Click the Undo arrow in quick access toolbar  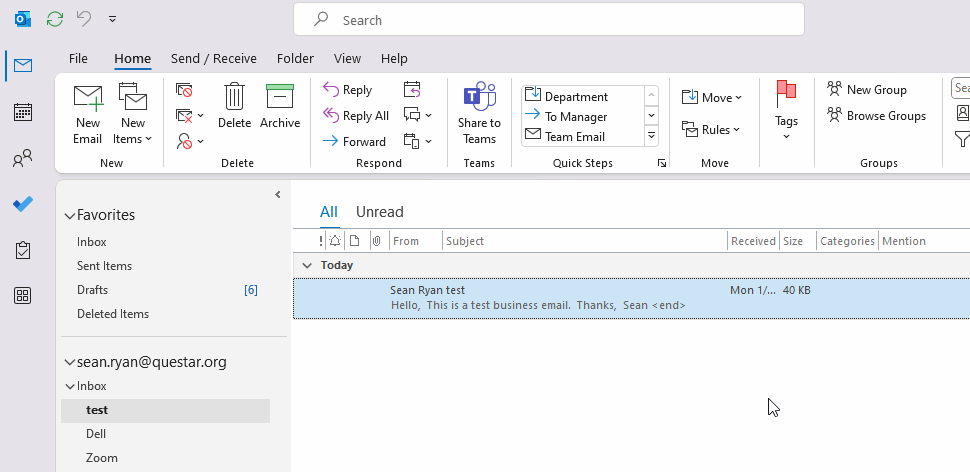[x=84, y=19]
